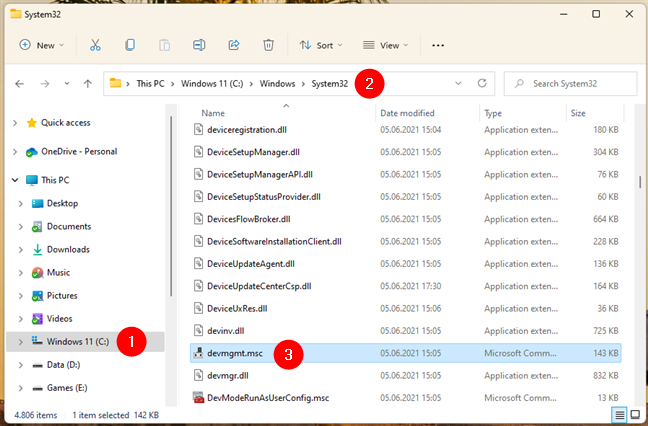Select the devmgr.dll file
Image resolution: width=648 pixels, height=426 pixels.
405,376
